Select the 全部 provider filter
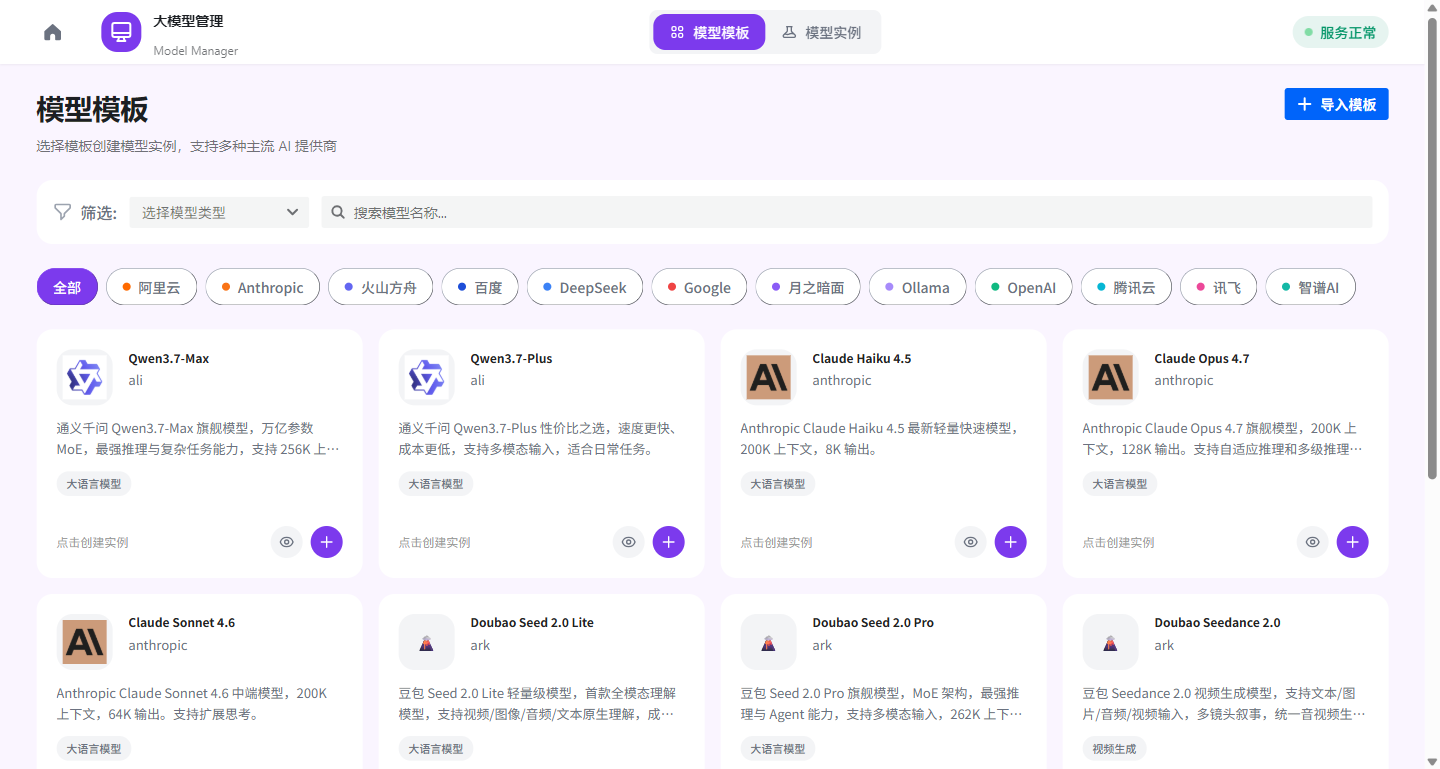Image resolution: width=1440 pixels, height=769 pixels. coord(67,287)
